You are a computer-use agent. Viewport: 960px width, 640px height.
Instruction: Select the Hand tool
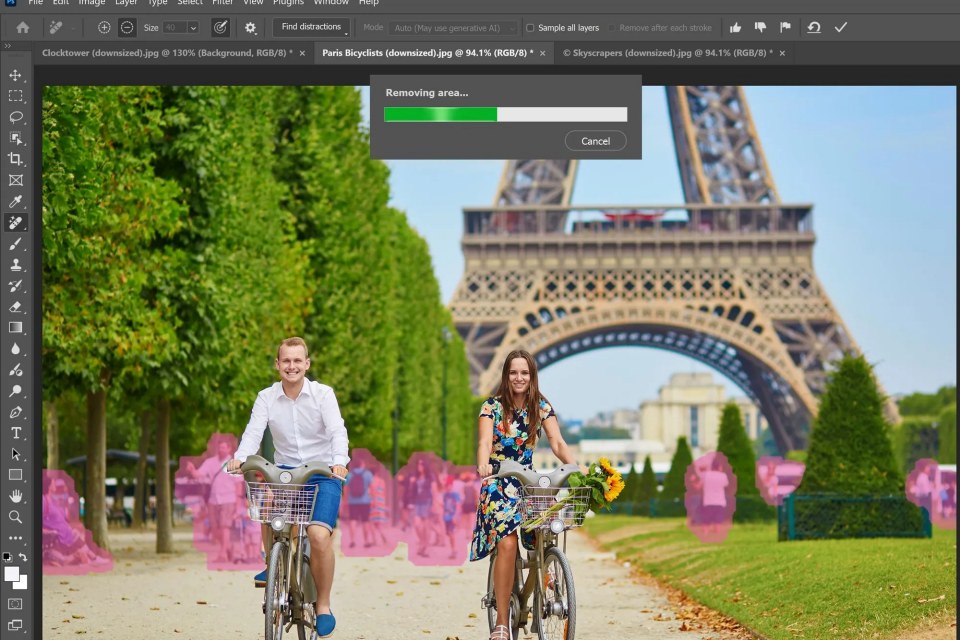click(x=16, y=496)
